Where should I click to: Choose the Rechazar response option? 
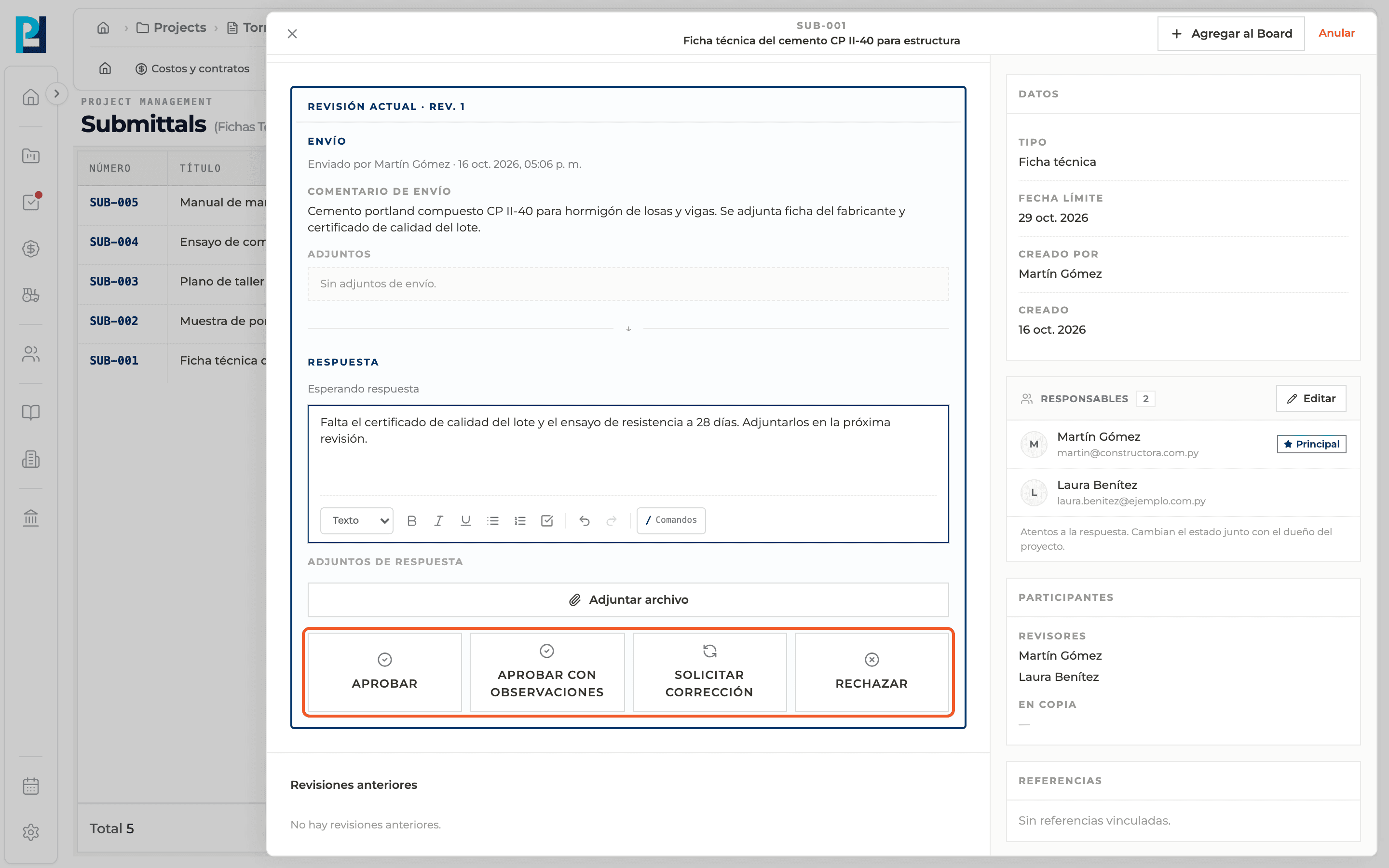(x=872, y=672)
